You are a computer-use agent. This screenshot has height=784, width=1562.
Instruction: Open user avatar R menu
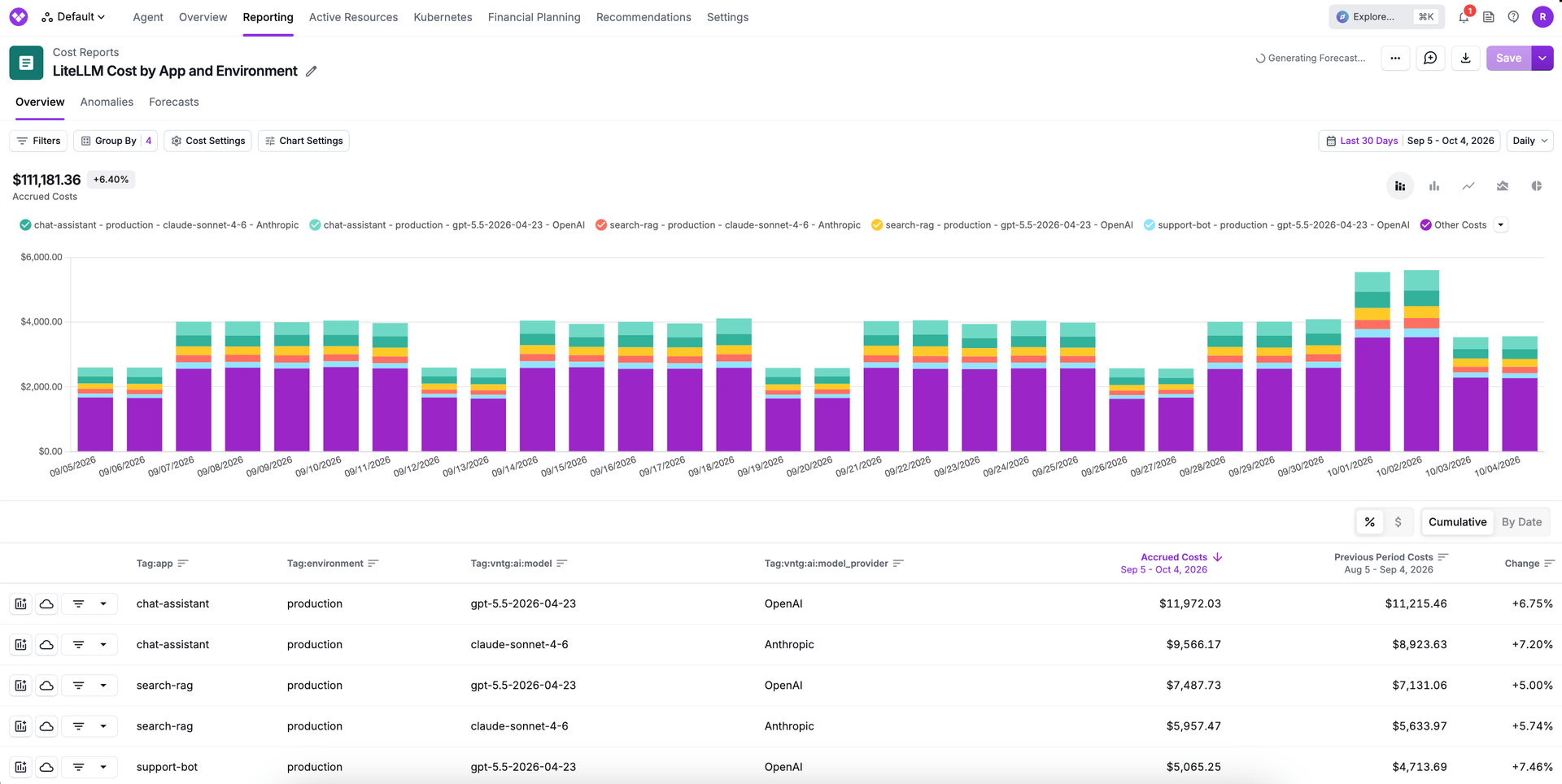pos(1542,17)
